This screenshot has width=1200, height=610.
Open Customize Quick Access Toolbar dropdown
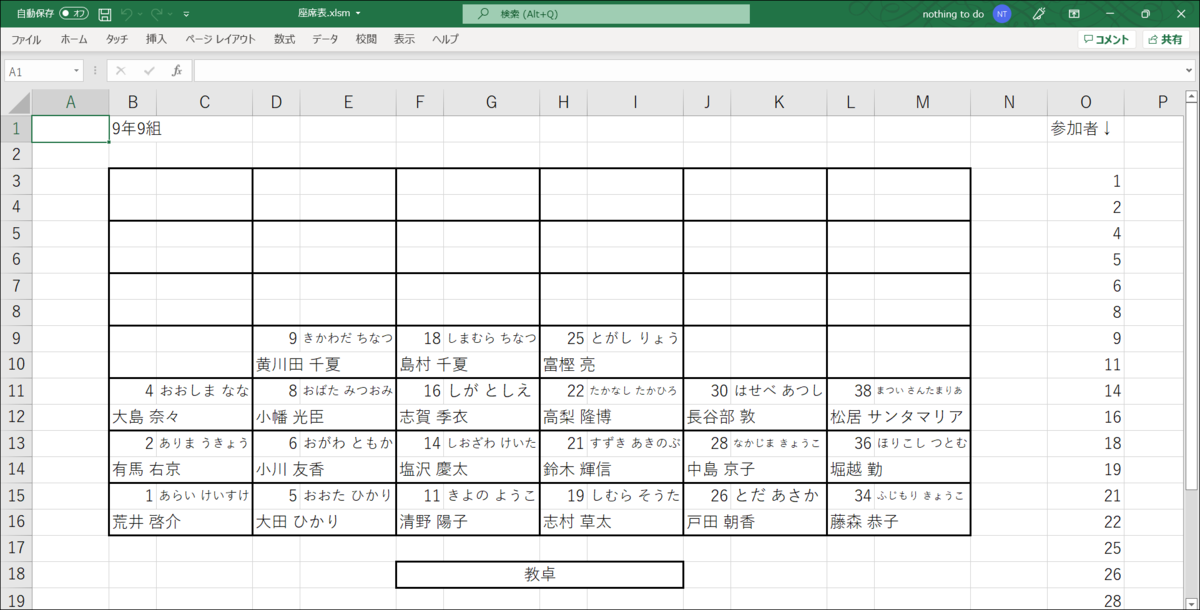click(x=186, y=14)
